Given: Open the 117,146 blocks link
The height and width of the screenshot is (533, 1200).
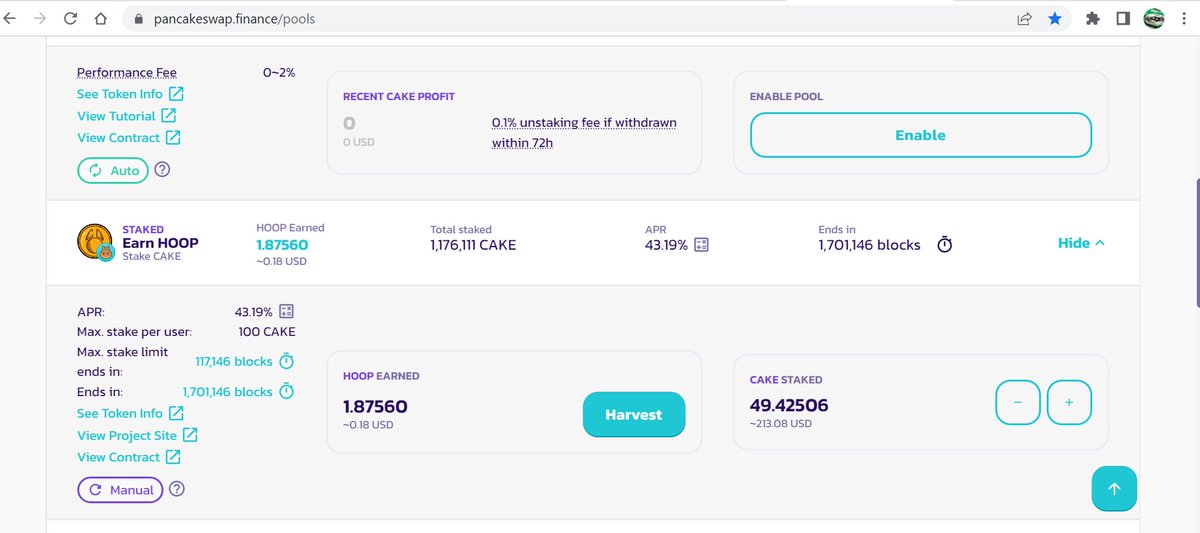Looking at the screenshot, I should pos(234,361).
